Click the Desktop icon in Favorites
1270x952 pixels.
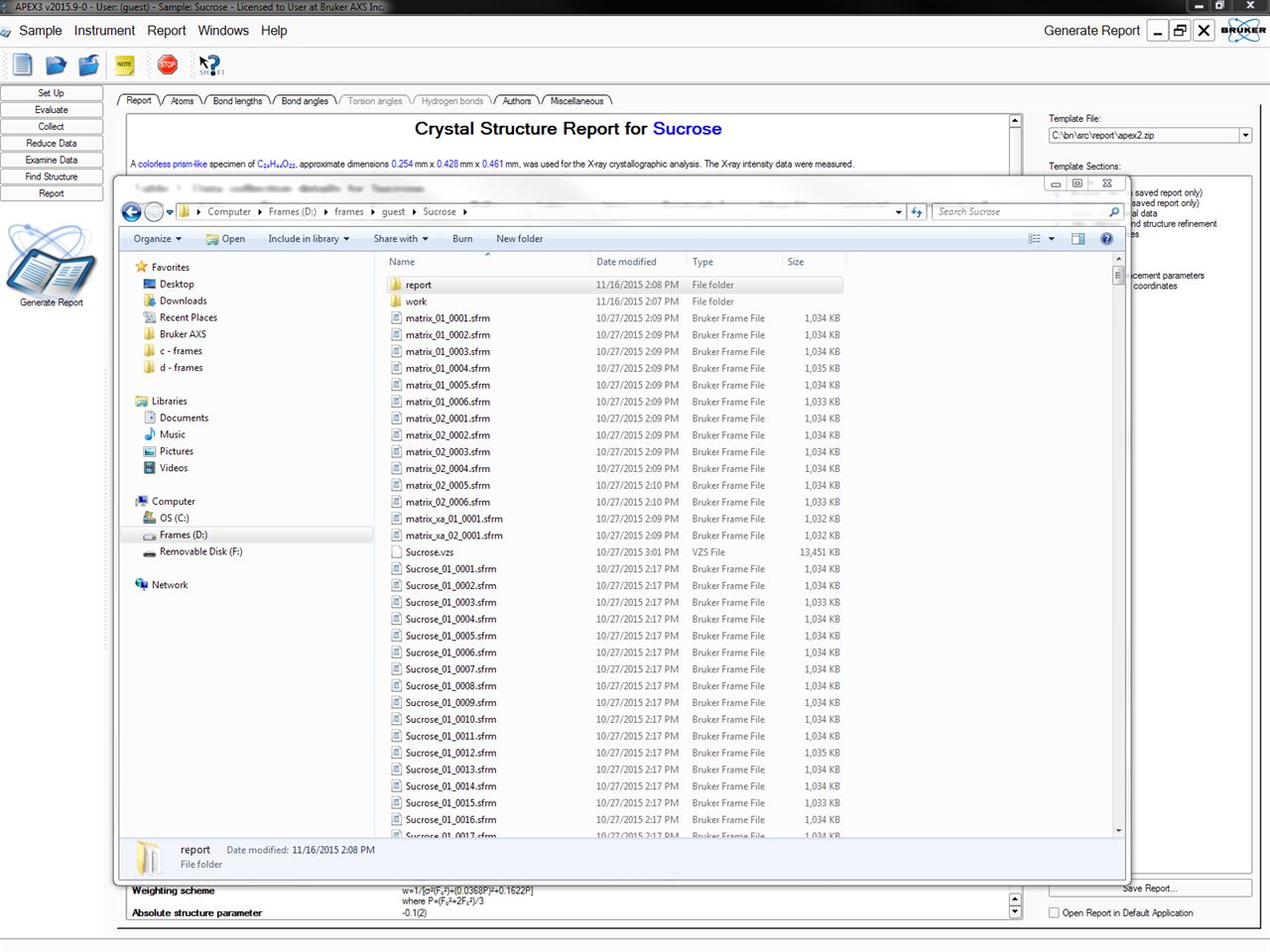click(x=150, y=285)
